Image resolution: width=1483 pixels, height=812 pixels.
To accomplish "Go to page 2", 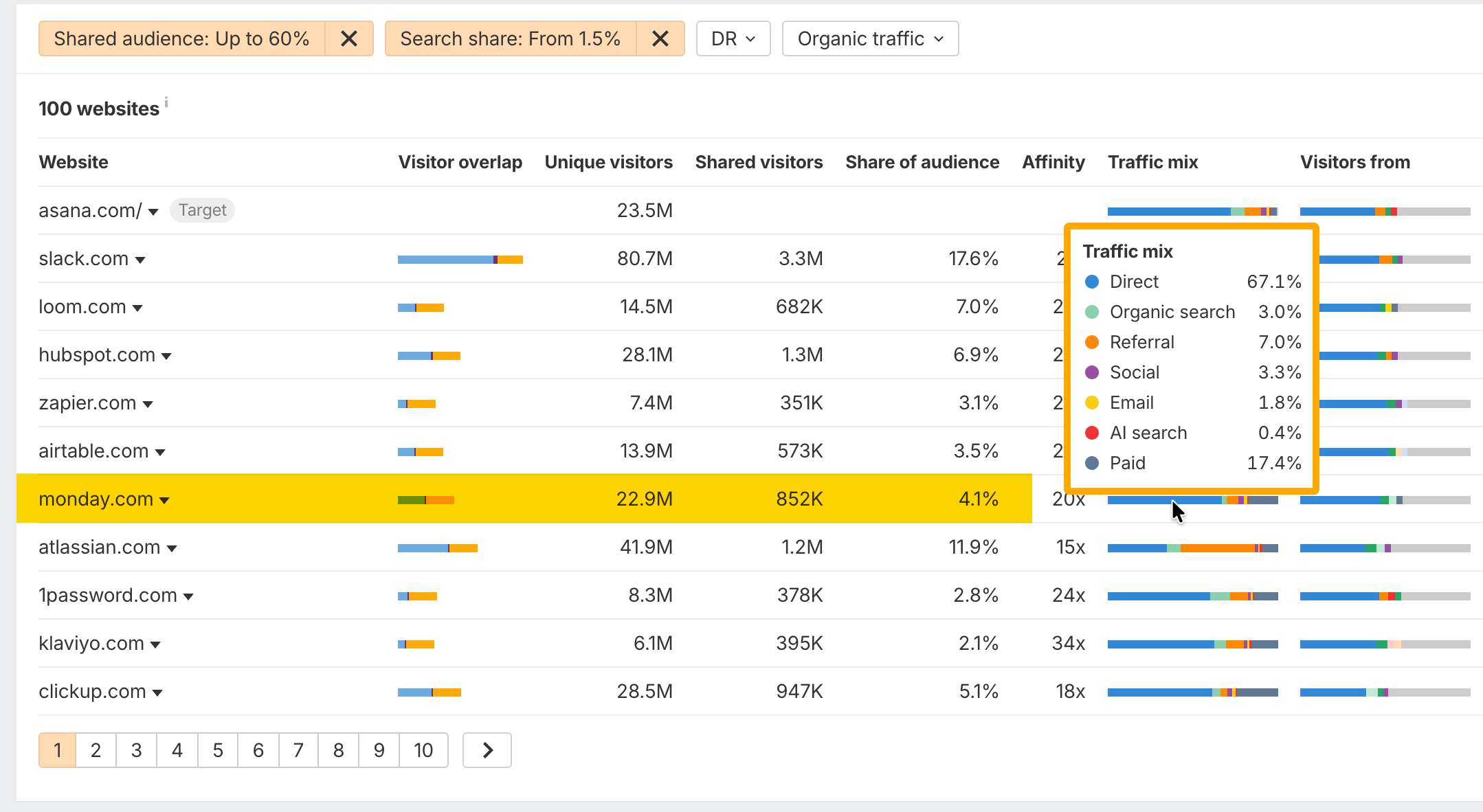I will coord(96,750).
